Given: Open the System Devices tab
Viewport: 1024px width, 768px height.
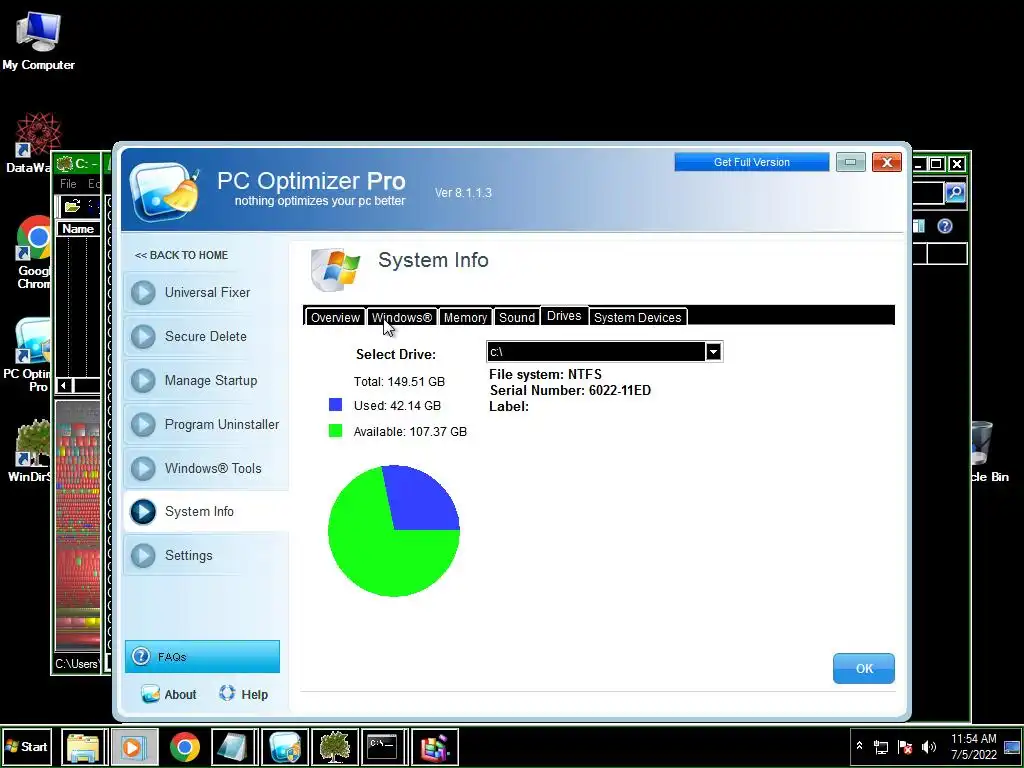Looking at the screenshot, I should (x=637, y=317).
